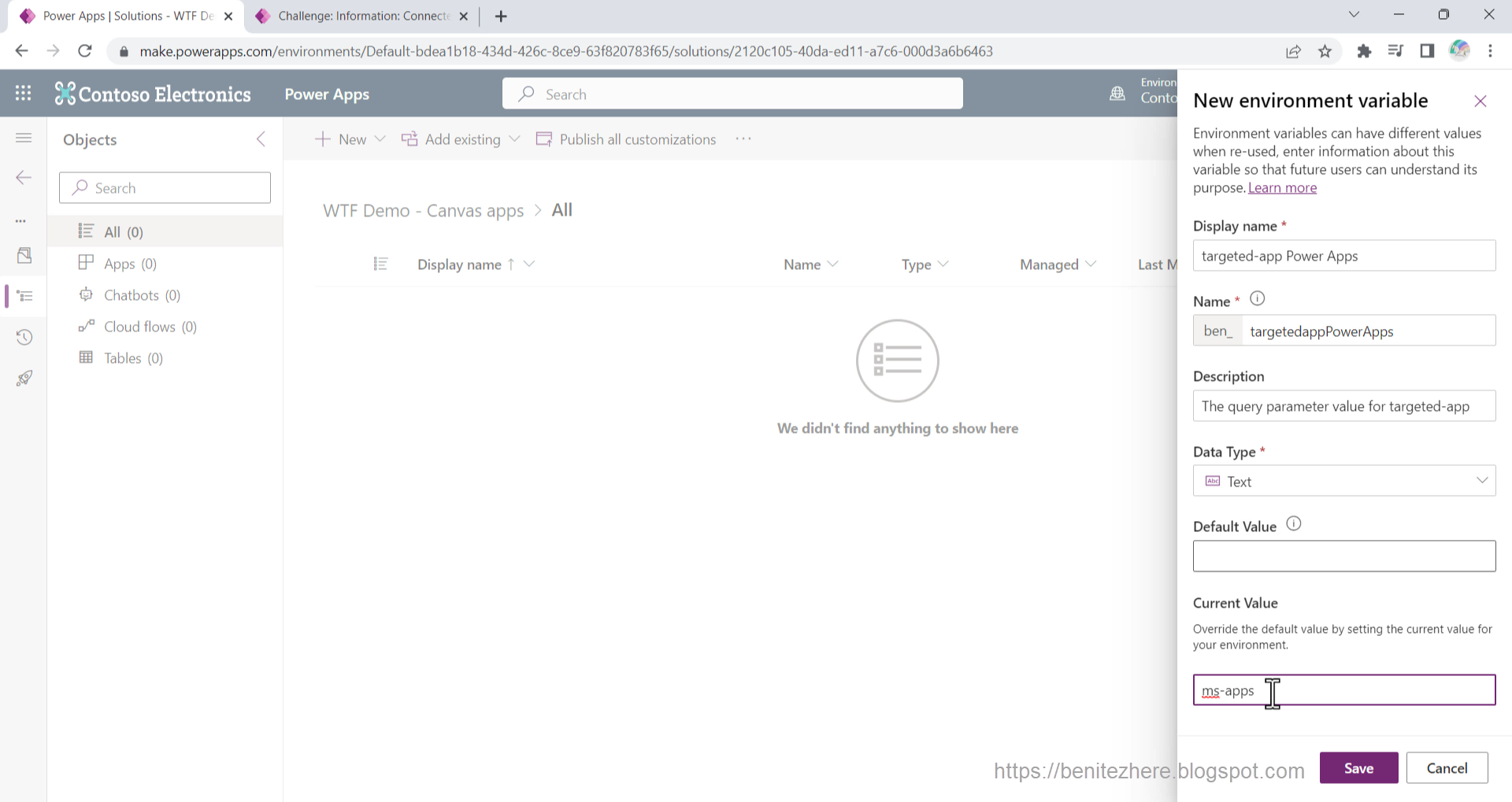Open the sidebar History icon

click(24, 337)
